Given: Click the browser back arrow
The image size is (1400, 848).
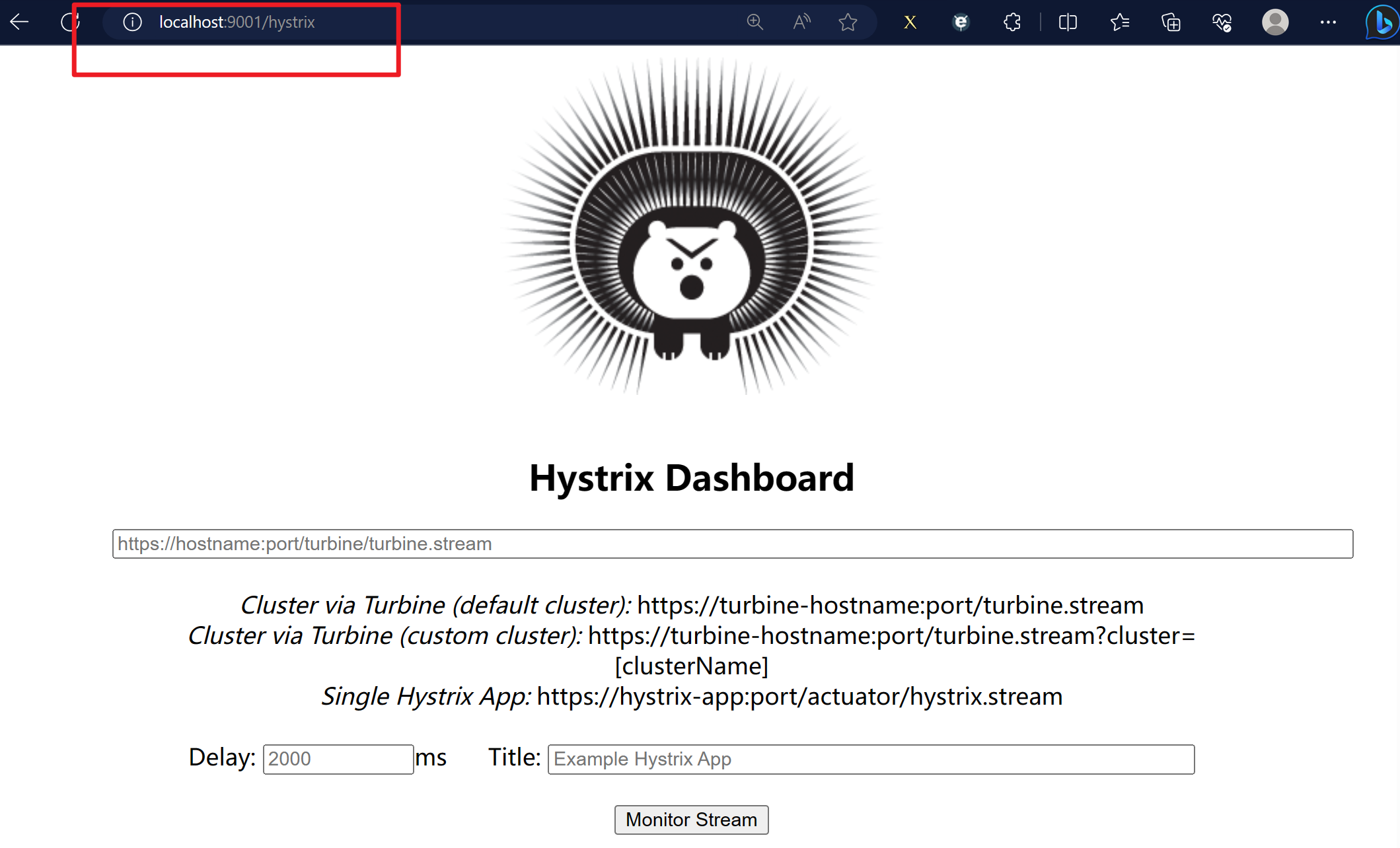Looking at the screenshot, I should pyautogui.click(x=20, y=22).
